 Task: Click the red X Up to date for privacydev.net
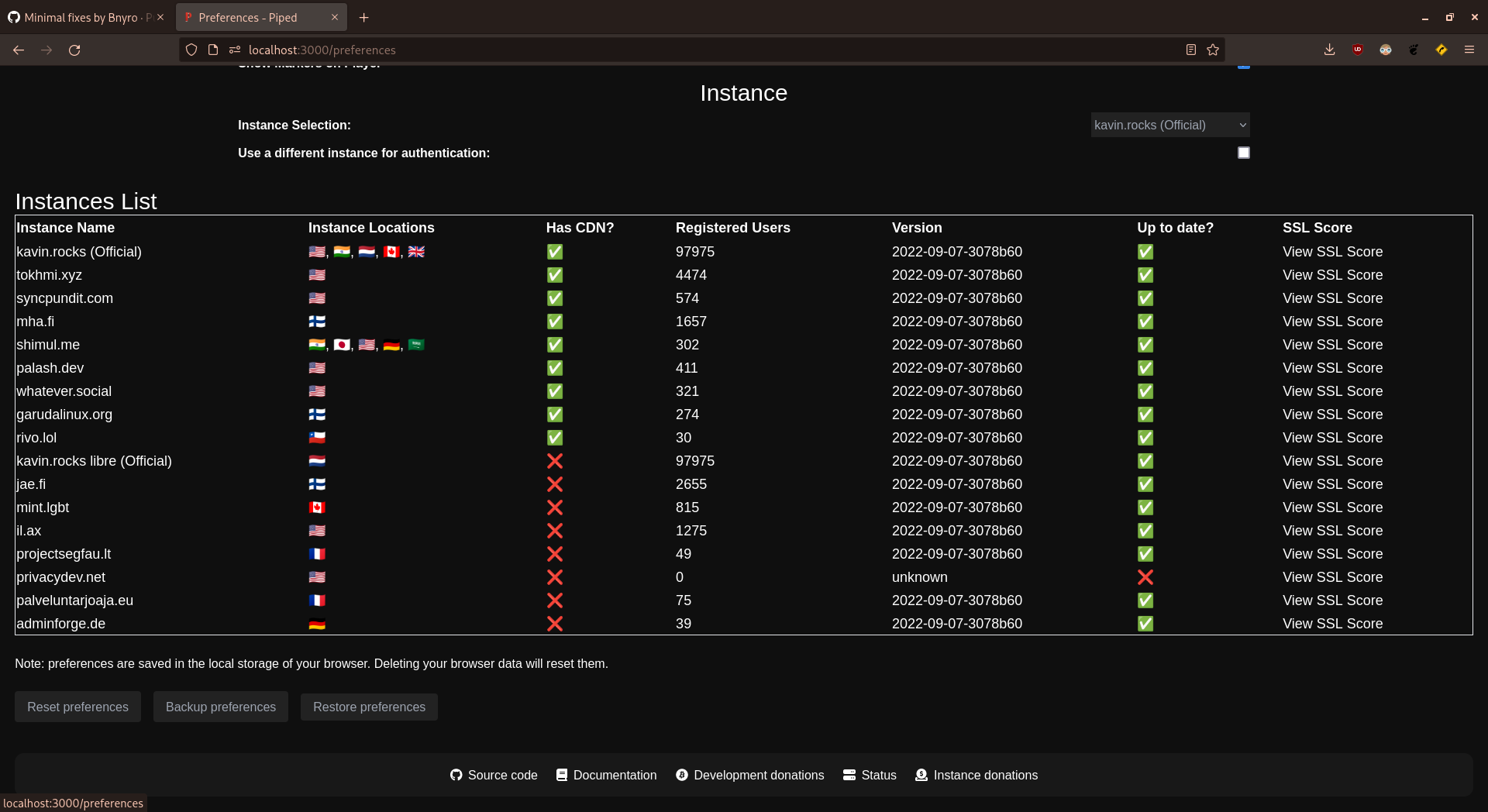(1145, 577)
